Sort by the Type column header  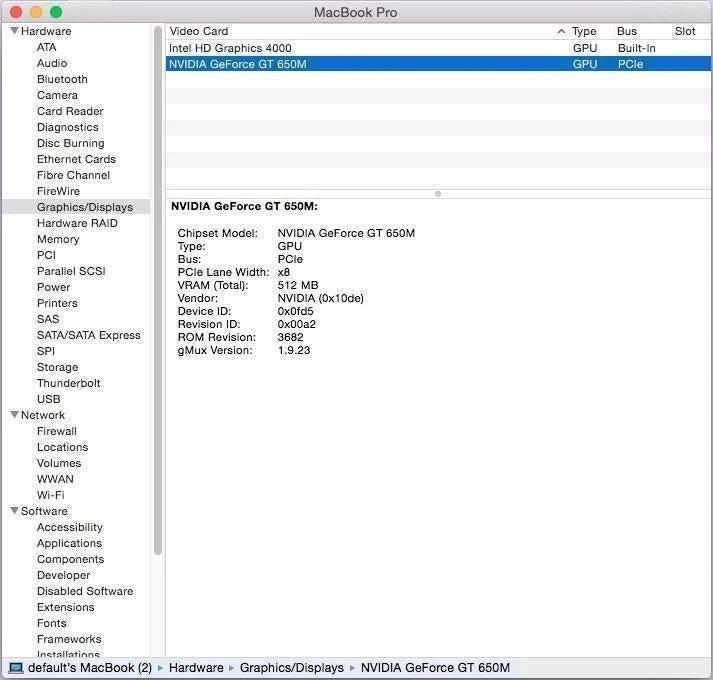pyautogui.click(x=585, y=31)
